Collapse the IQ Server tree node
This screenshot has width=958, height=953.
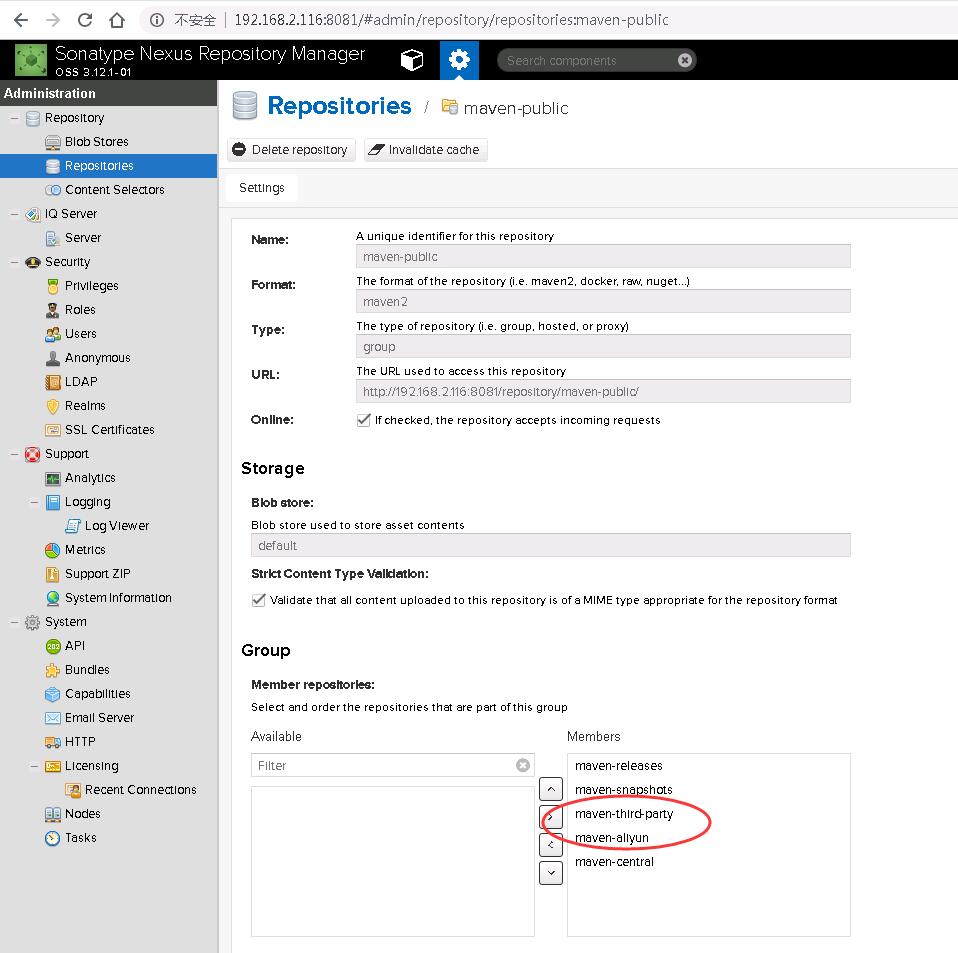coord(14,214)
